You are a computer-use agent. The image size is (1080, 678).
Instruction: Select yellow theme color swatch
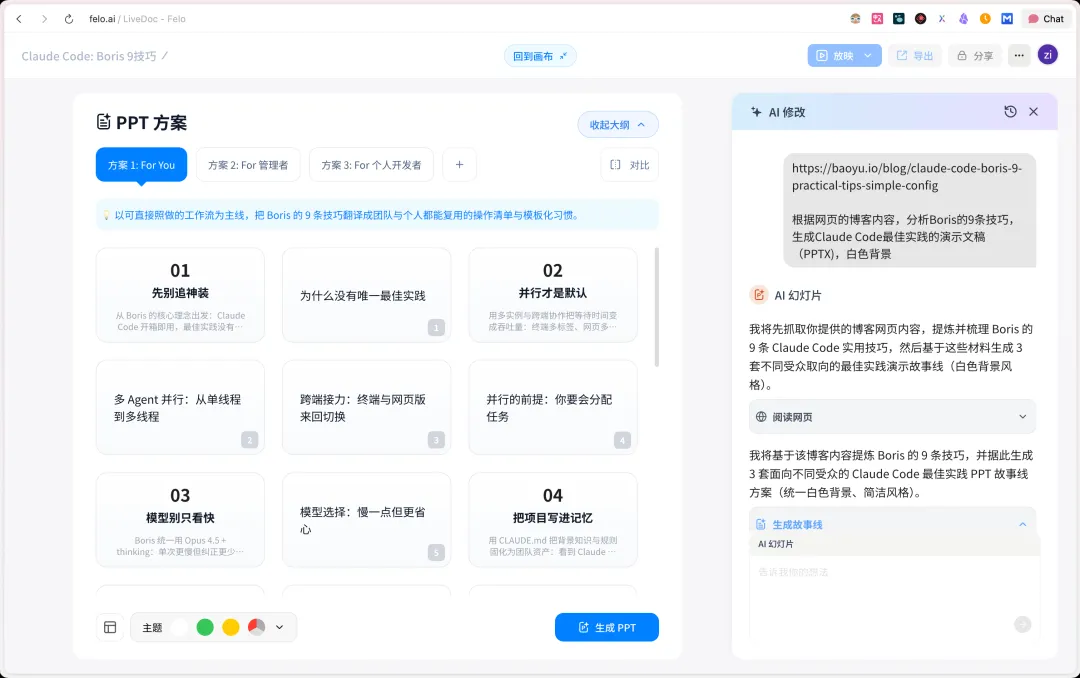pos(231,627)
